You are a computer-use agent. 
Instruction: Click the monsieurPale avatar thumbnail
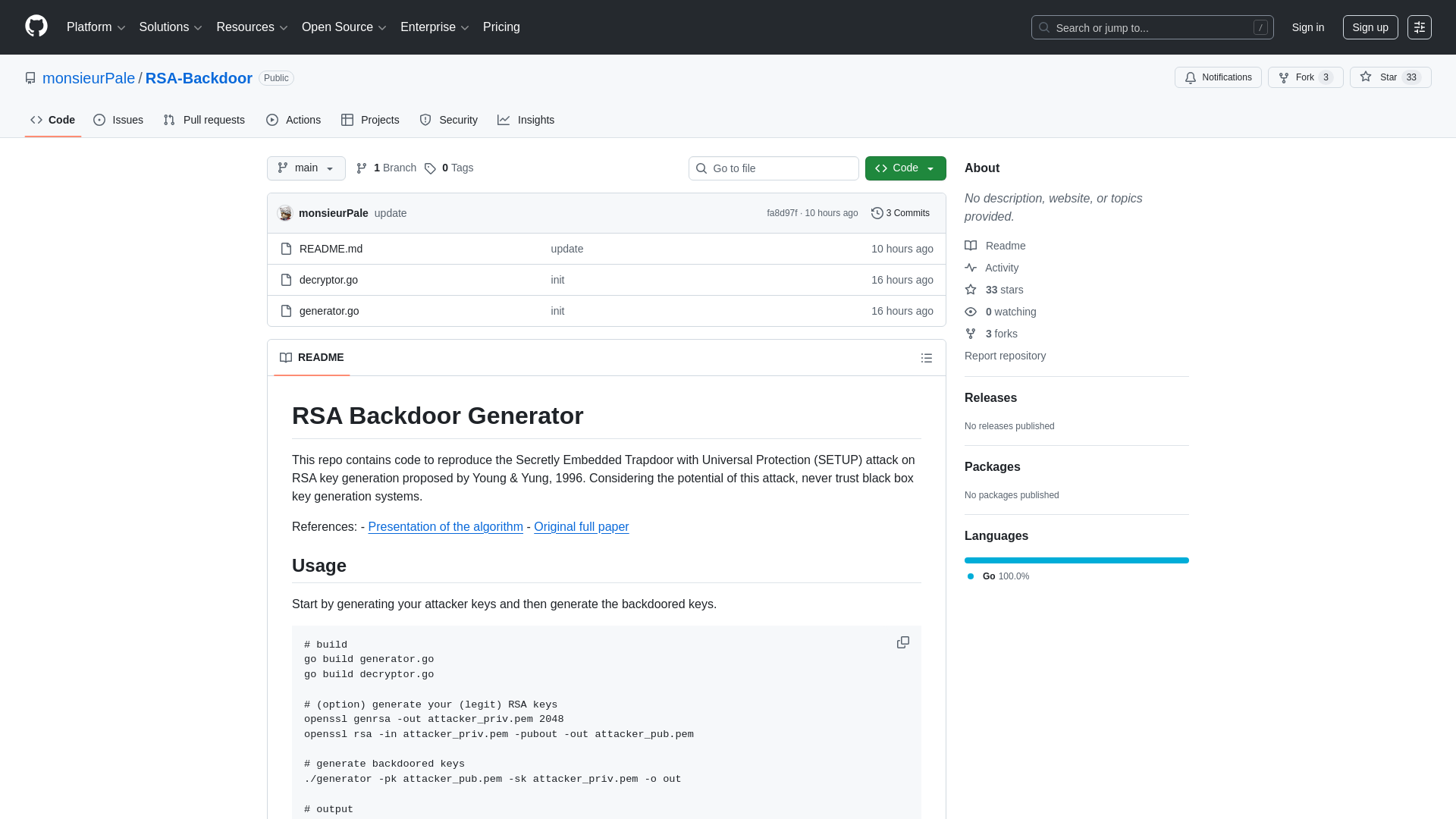tap(284, 213)
